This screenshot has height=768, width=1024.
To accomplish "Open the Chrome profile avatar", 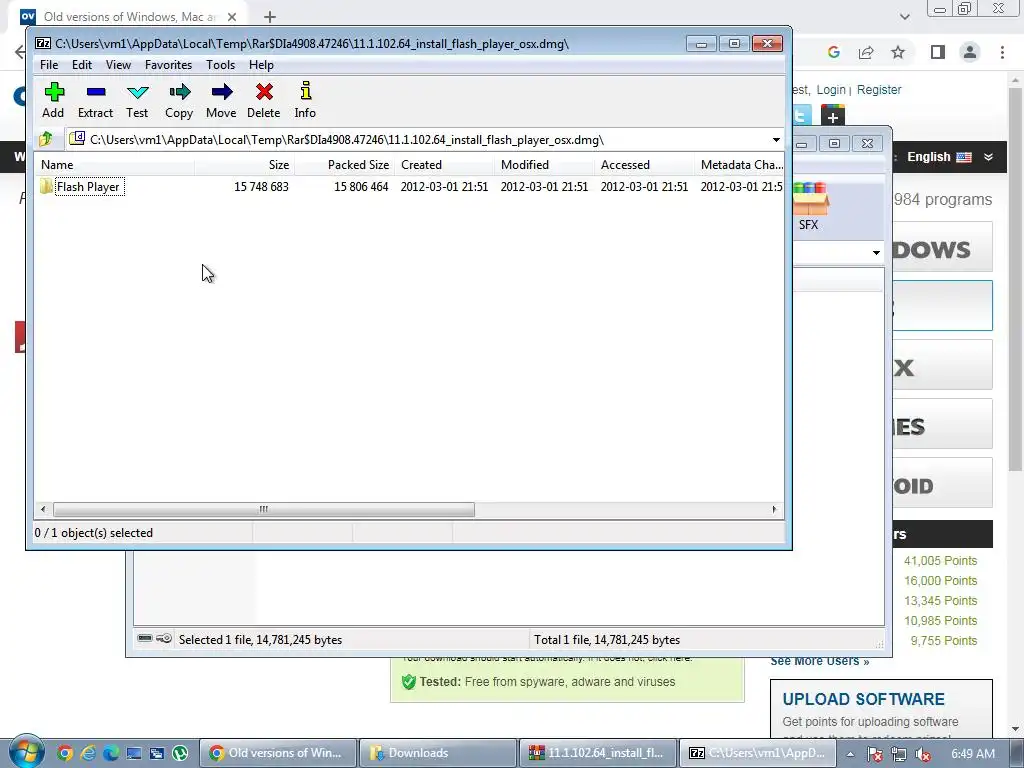I will [x=970, y=52].
